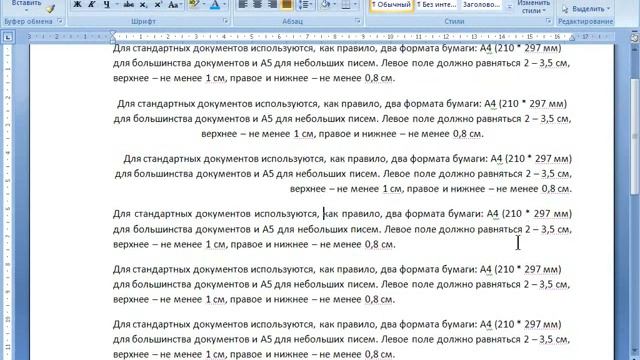Viewport: 640px width, 360px height.
Task: Apply paragraph shading fill
Action: pos(326,5)
